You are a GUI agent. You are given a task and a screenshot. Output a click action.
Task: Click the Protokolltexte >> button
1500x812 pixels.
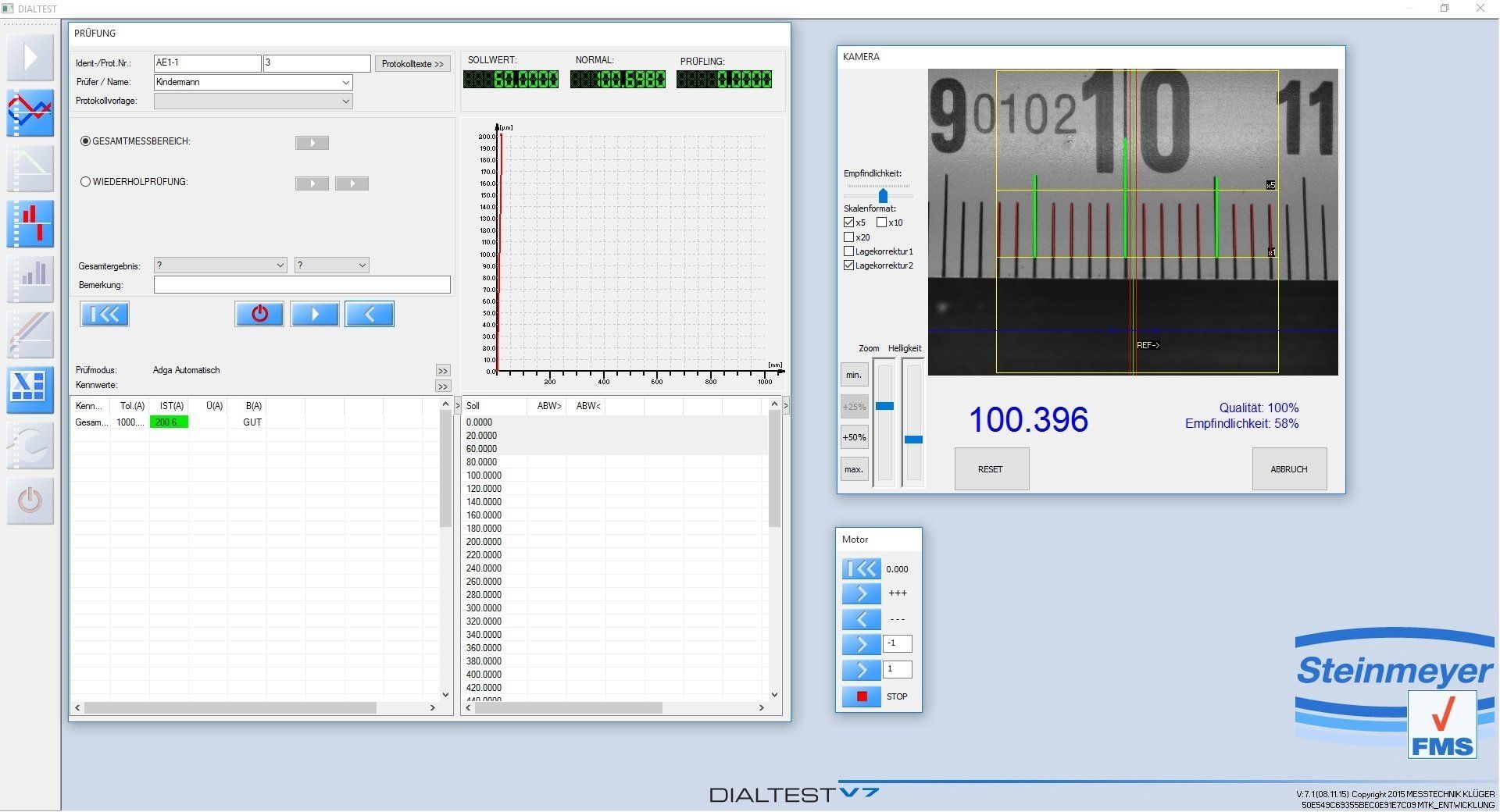pos(412,64)
